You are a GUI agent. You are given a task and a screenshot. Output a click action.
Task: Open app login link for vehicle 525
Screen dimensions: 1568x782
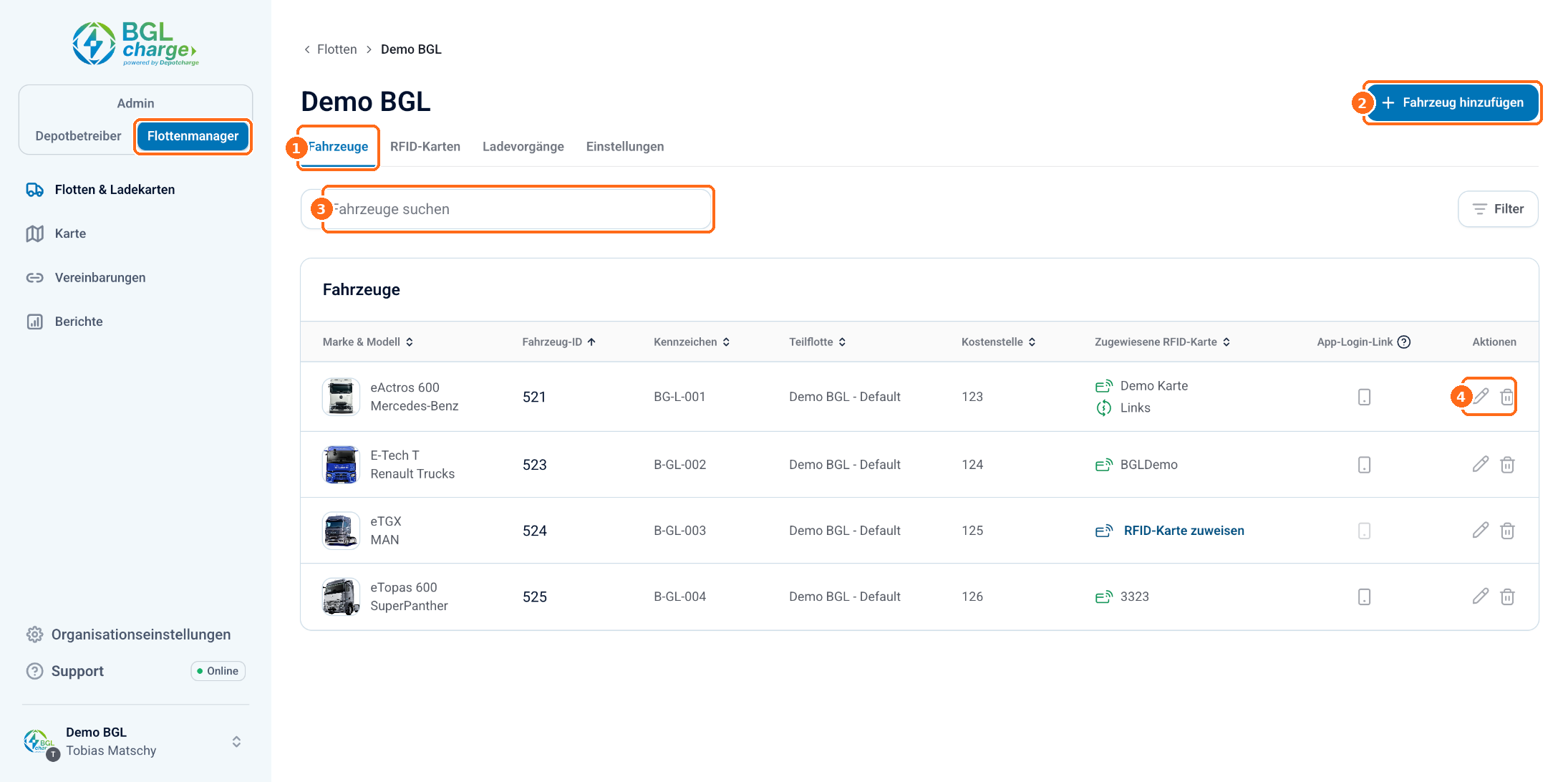(1364, 597)
